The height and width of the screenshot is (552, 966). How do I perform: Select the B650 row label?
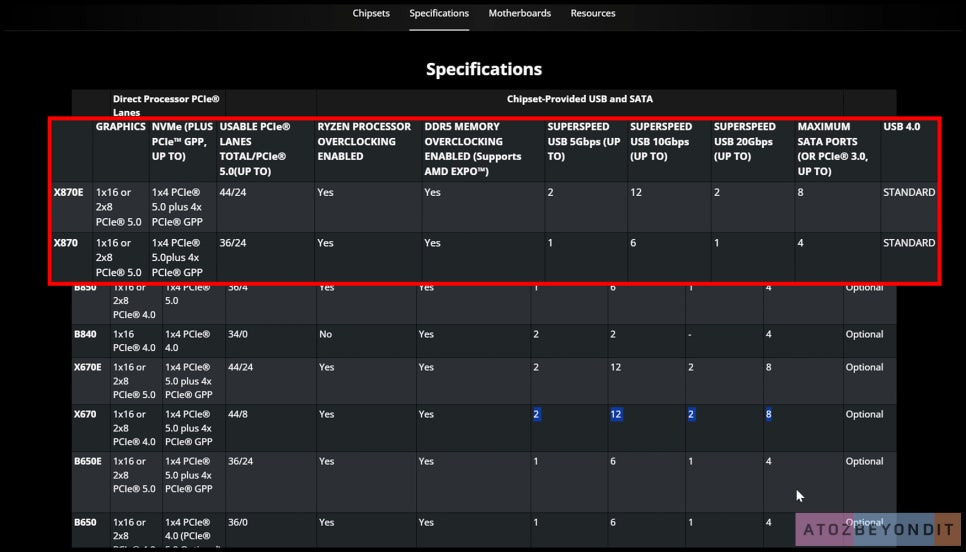pyautogui.click(x=85, y=522)
